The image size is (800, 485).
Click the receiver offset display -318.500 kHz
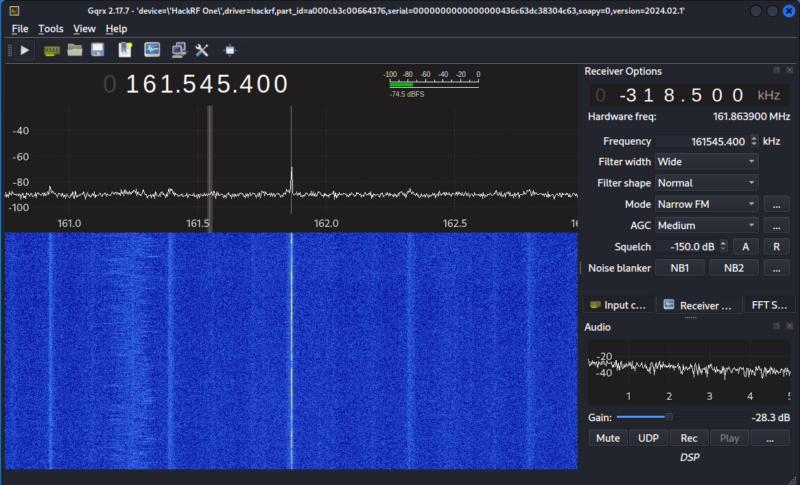tap(689, 95)
